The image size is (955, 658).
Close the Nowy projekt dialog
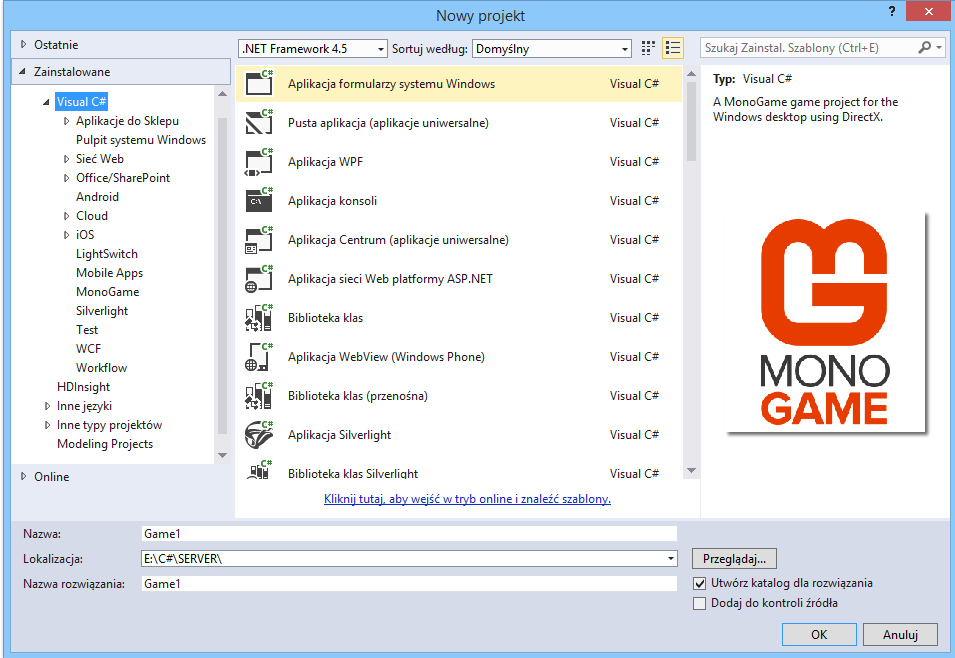click(928, 12)
